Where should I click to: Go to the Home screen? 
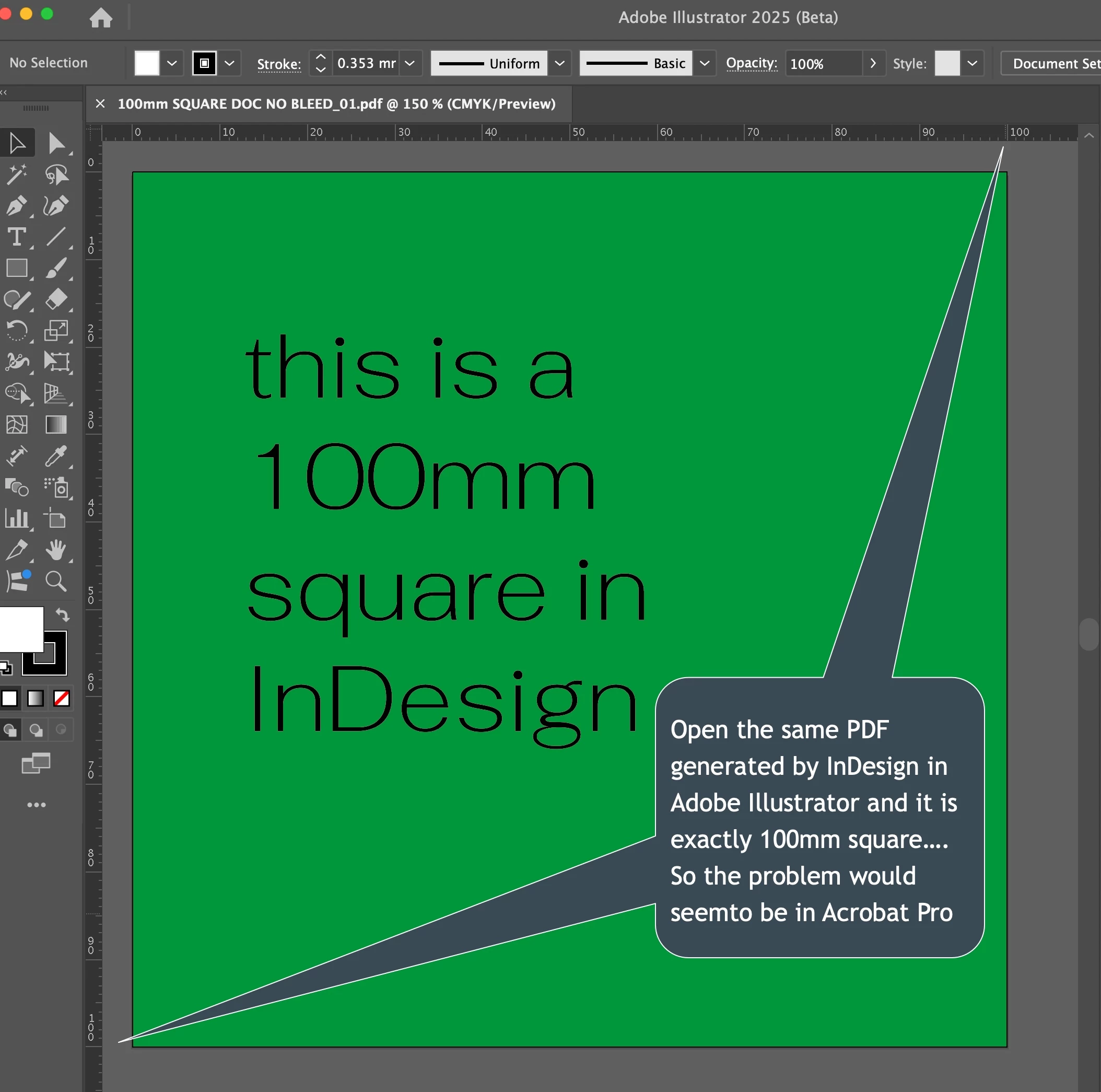101,18
